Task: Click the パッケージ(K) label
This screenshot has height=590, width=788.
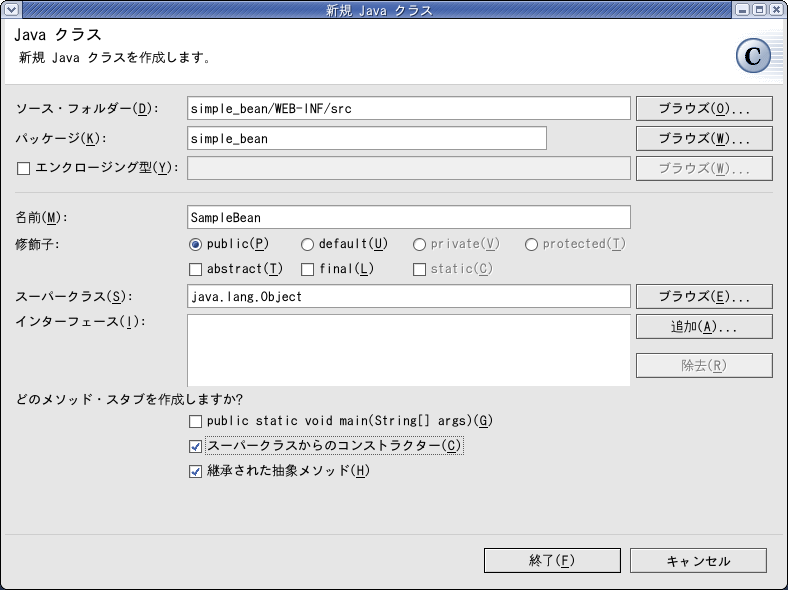Action: click(61, 138)
